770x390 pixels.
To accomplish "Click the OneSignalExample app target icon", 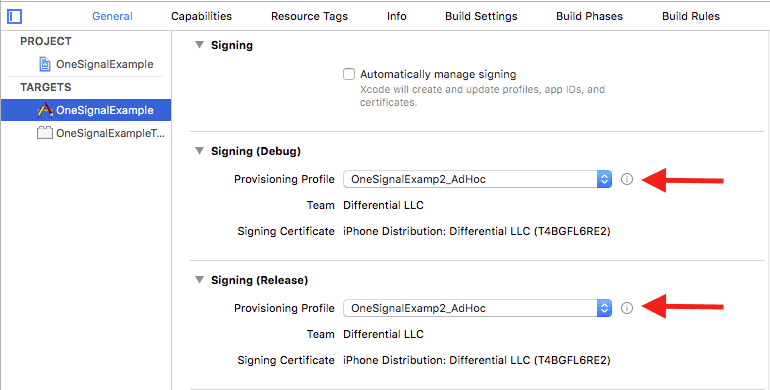I will [x=45, y=110].
